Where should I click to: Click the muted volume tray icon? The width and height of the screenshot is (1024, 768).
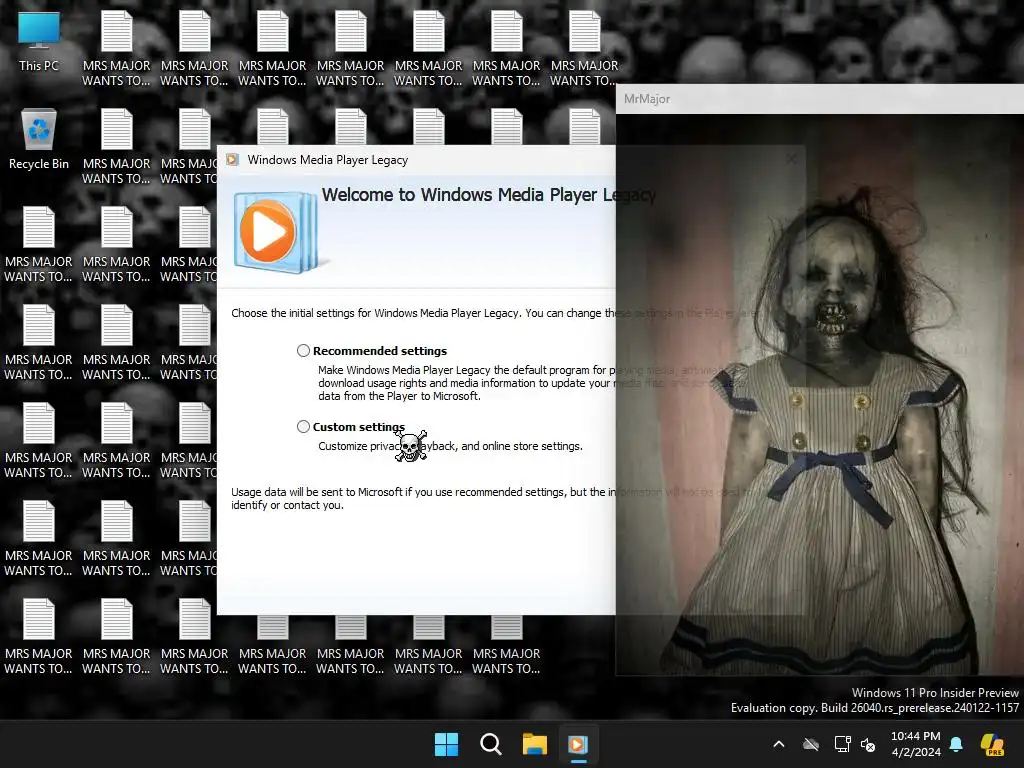coord(869,744)
